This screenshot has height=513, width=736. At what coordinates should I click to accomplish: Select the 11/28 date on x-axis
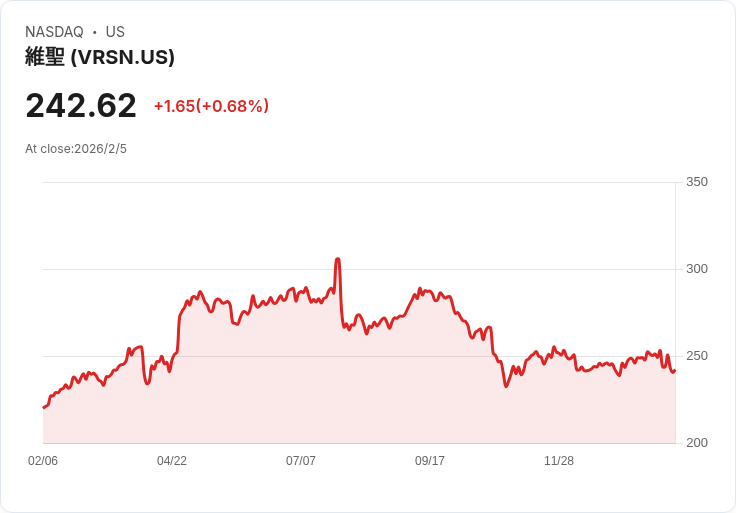click(559, 461)
